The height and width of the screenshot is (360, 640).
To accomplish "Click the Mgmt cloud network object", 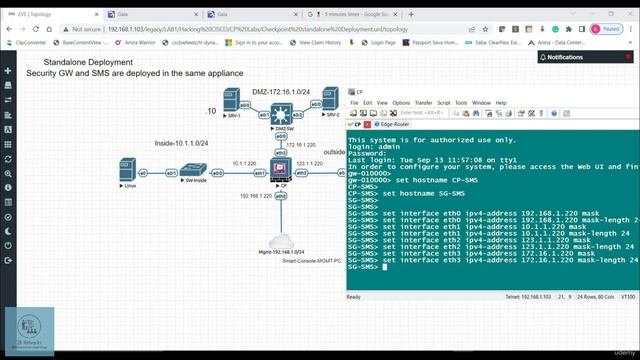I will [x=281, y=241].
